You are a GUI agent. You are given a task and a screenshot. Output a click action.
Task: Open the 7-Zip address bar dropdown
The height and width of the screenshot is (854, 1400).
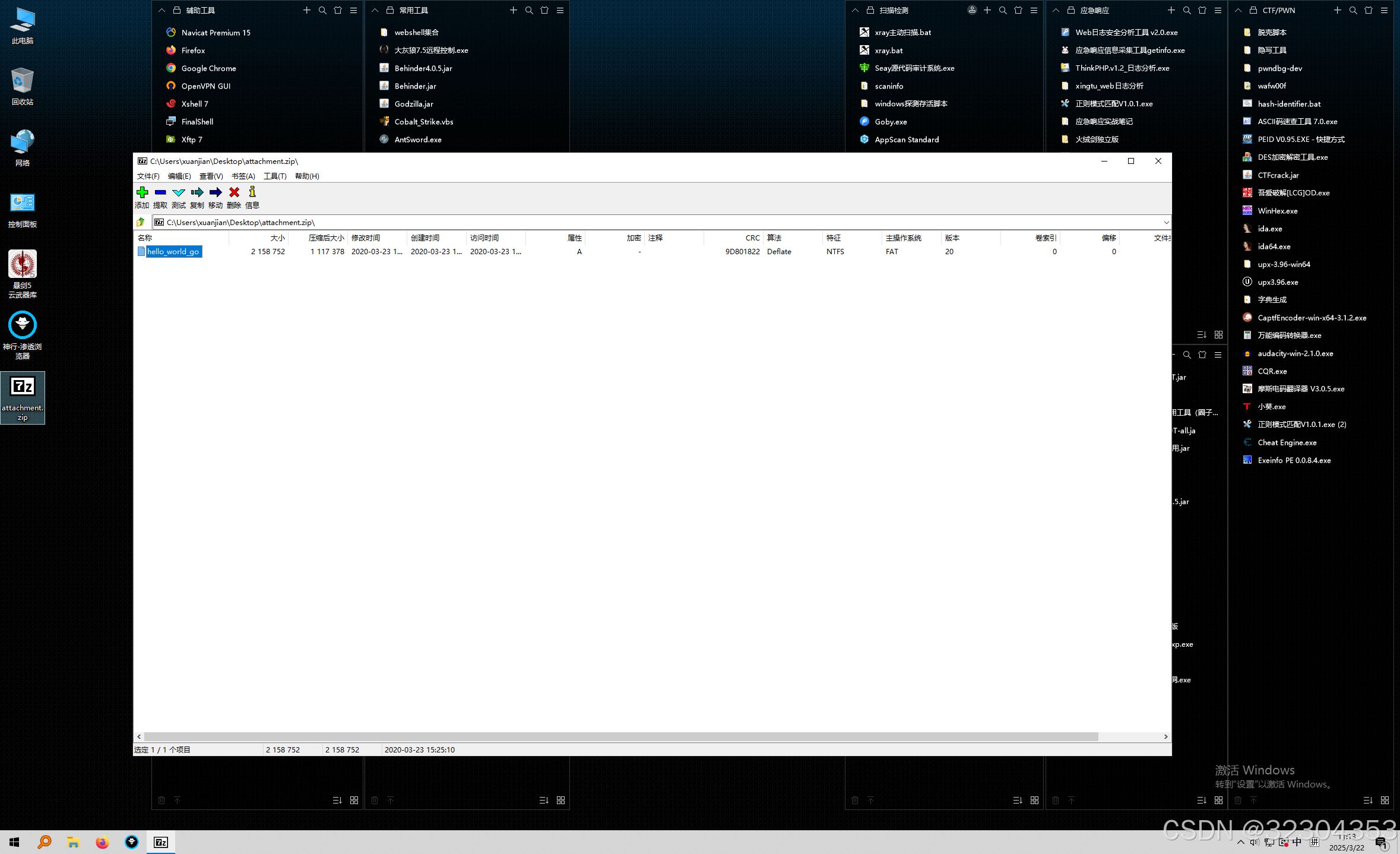point(1165,222)
